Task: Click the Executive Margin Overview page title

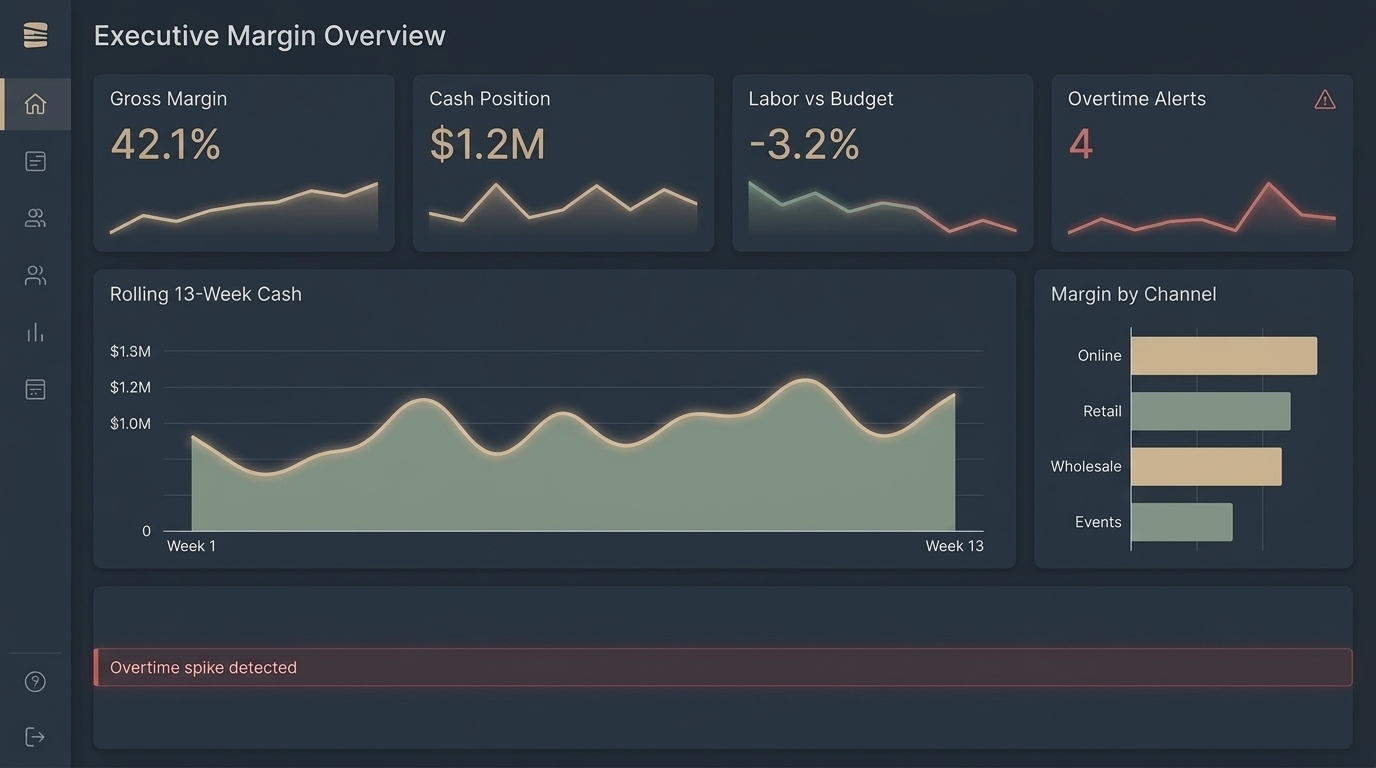Action: point(270,35)
